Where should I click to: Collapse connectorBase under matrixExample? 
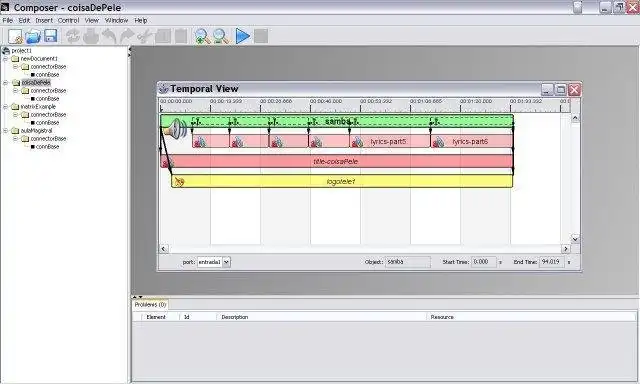coord(16,115)
